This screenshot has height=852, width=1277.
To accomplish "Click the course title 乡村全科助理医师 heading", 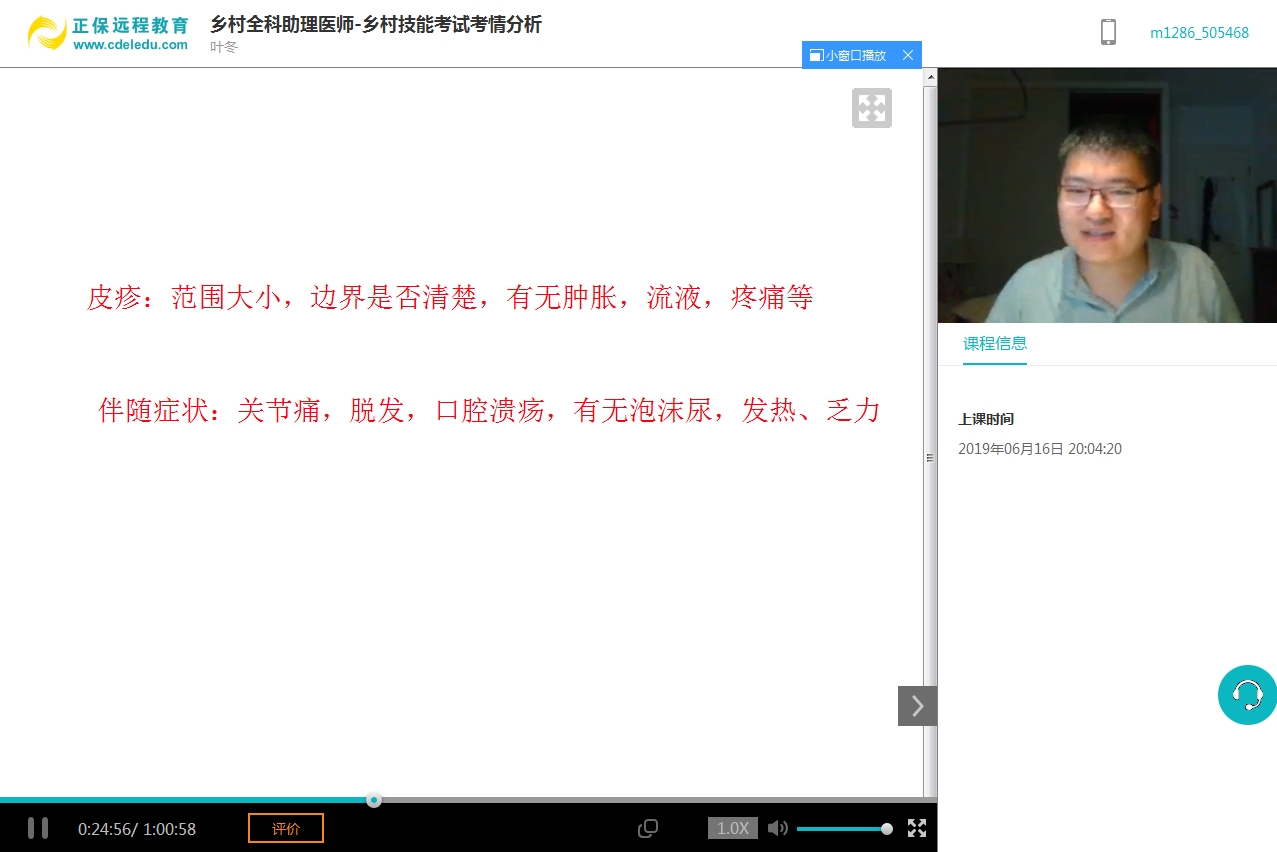I will click(375, 25).
